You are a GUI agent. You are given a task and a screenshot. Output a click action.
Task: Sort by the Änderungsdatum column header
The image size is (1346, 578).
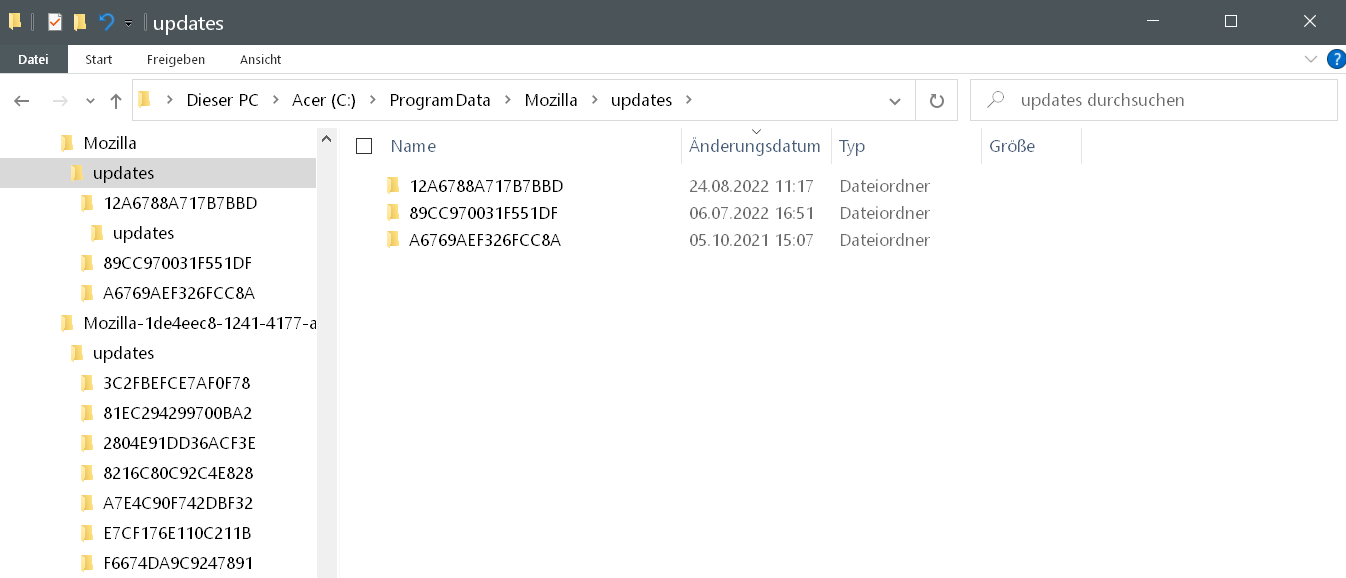754,146
